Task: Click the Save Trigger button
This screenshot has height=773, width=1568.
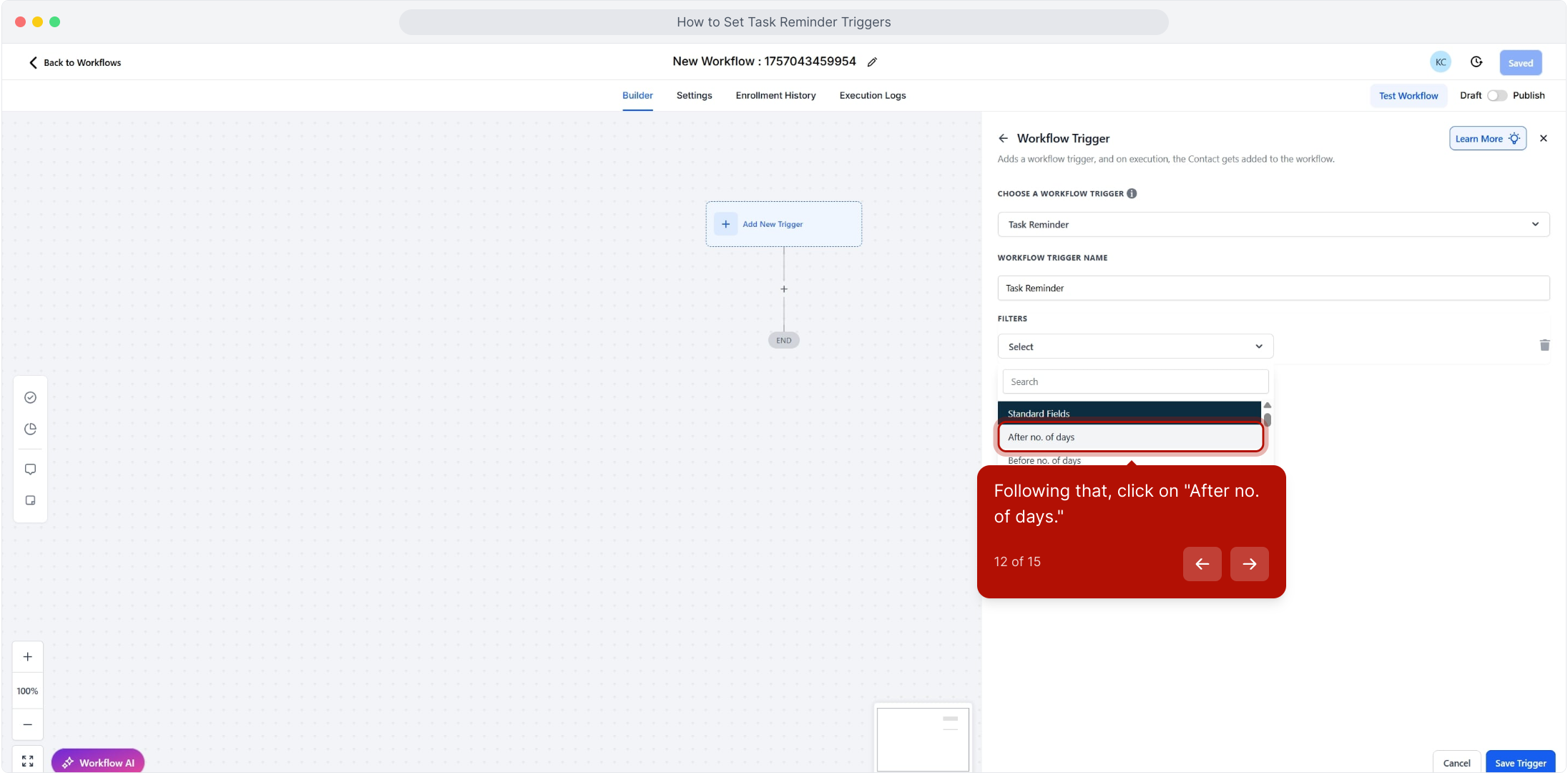Action: coord(1520,763)
